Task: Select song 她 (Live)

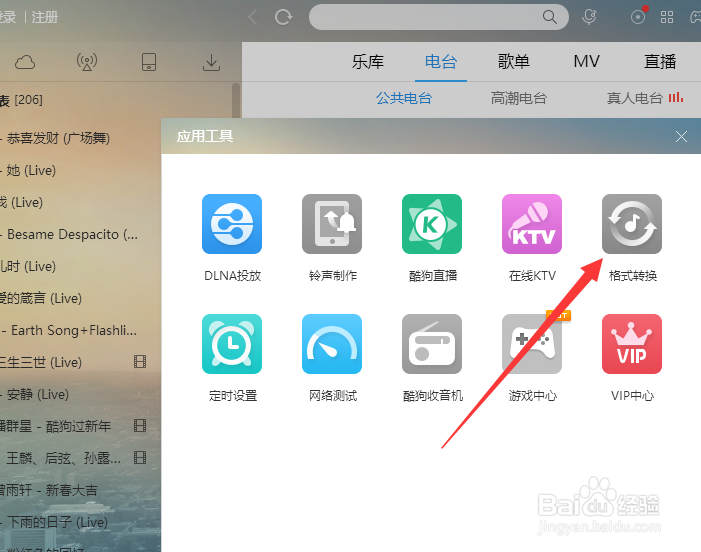Action: coord(31,170)
